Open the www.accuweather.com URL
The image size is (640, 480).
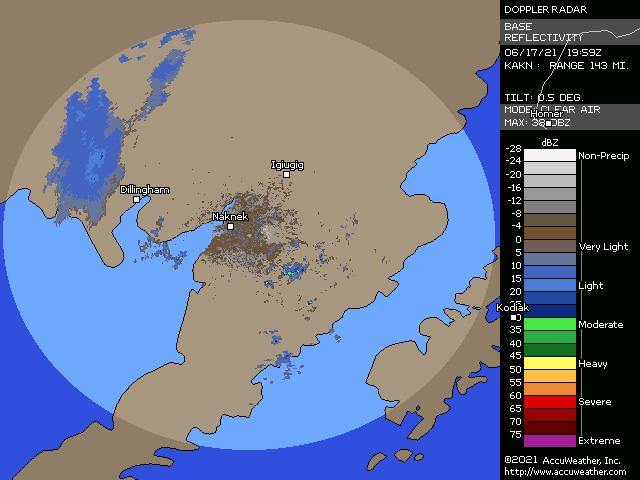pyautogui.click(x=565, y=472)
